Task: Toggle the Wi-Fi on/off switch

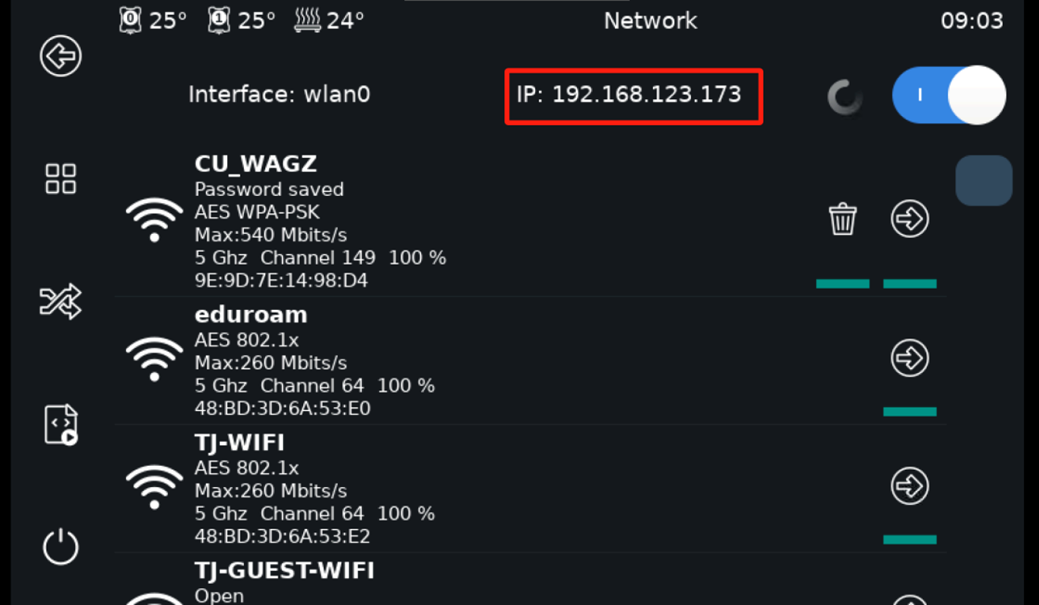Action: tap(948, 95)
